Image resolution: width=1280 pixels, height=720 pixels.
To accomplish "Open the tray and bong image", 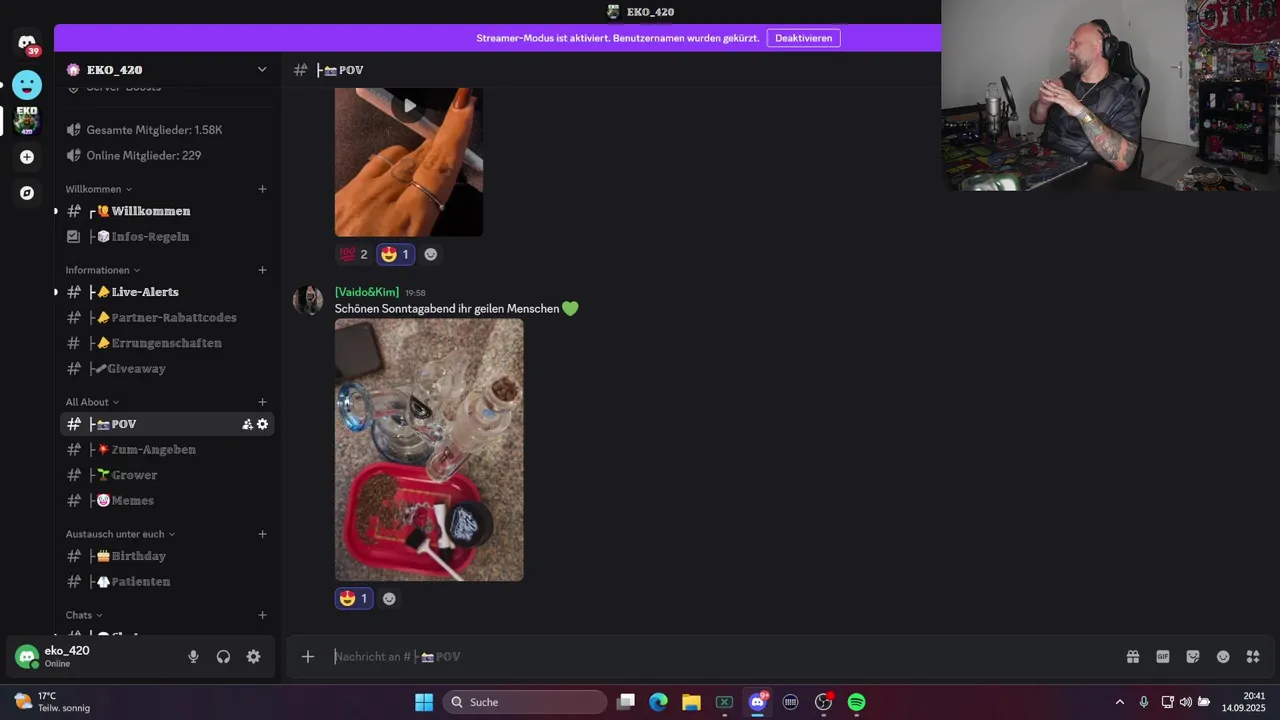I will coord(429,450).
